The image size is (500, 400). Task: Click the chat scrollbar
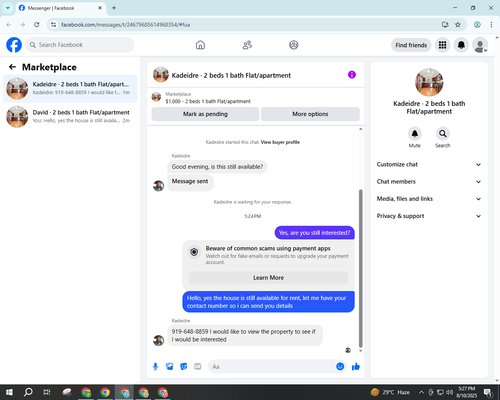[x=360, y=268]
